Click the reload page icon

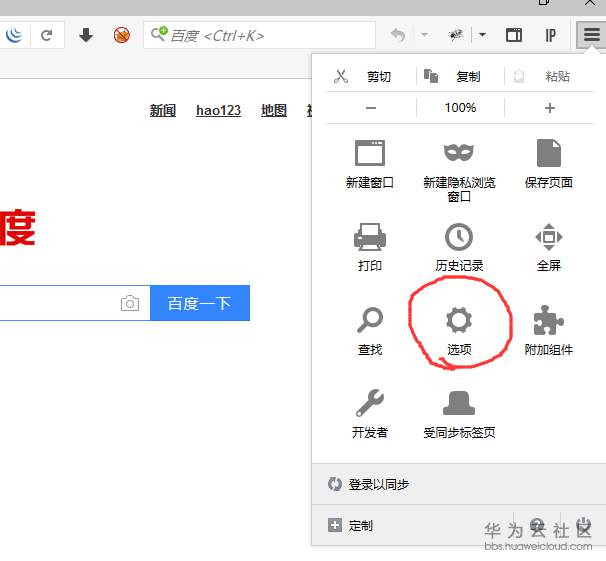[x=47, y=36]
